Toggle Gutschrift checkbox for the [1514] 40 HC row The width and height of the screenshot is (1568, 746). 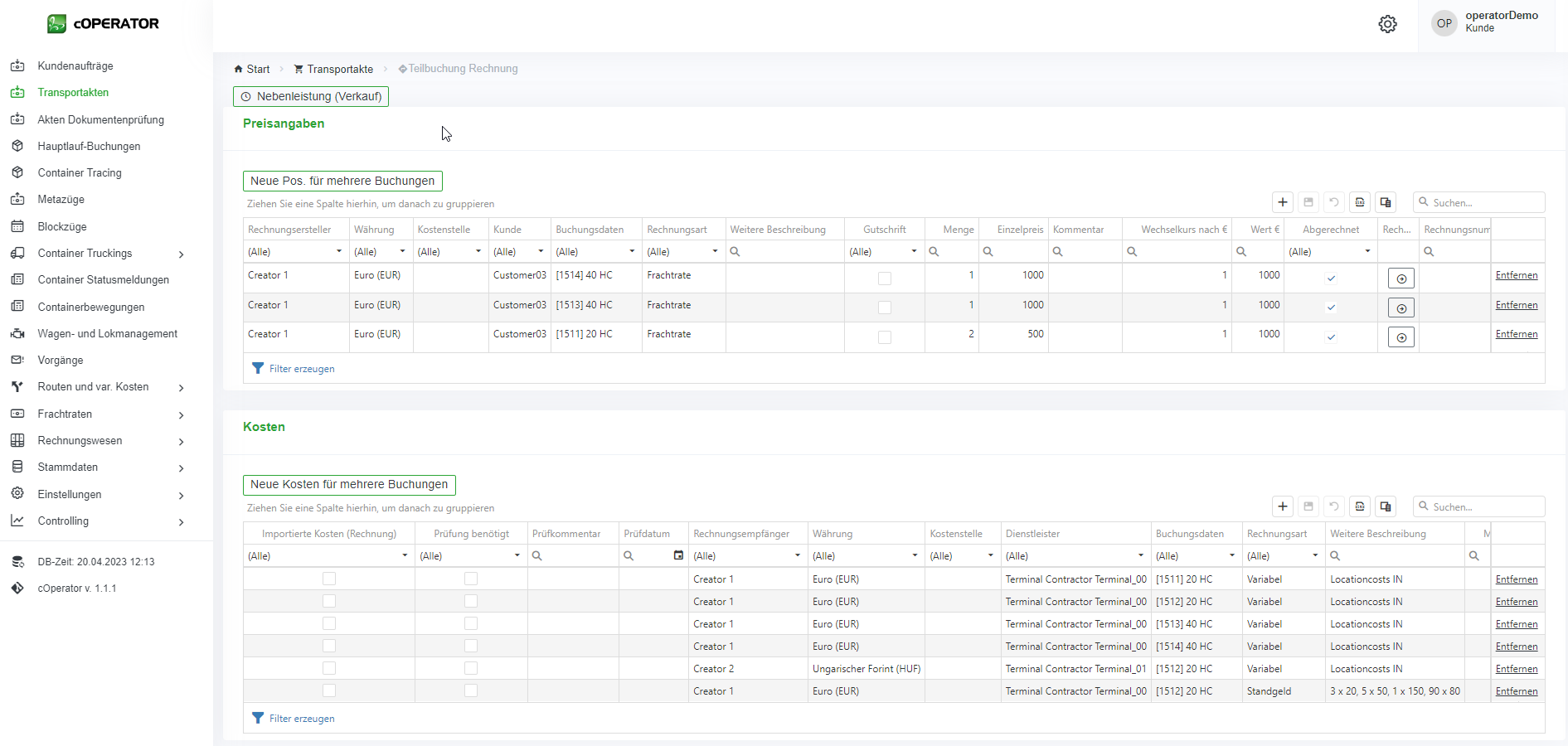[885, 279]
